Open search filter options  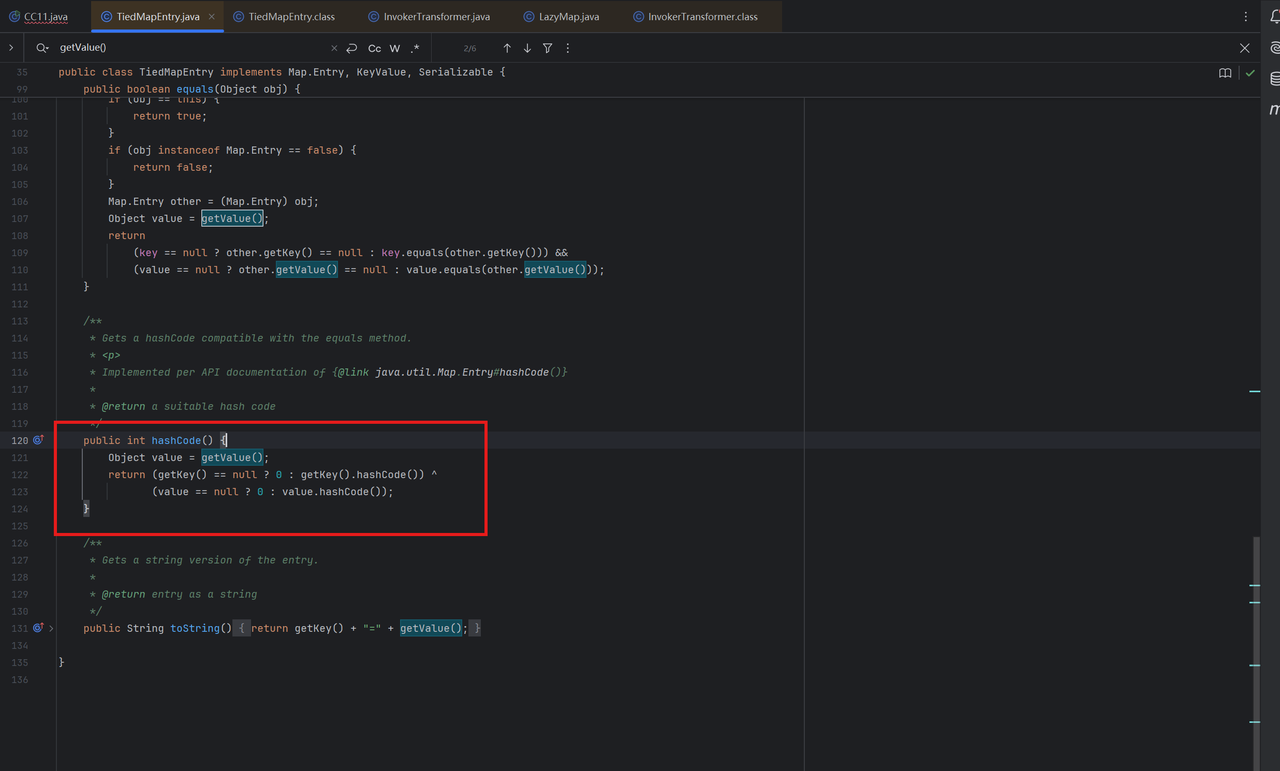(x=547, y=48)
